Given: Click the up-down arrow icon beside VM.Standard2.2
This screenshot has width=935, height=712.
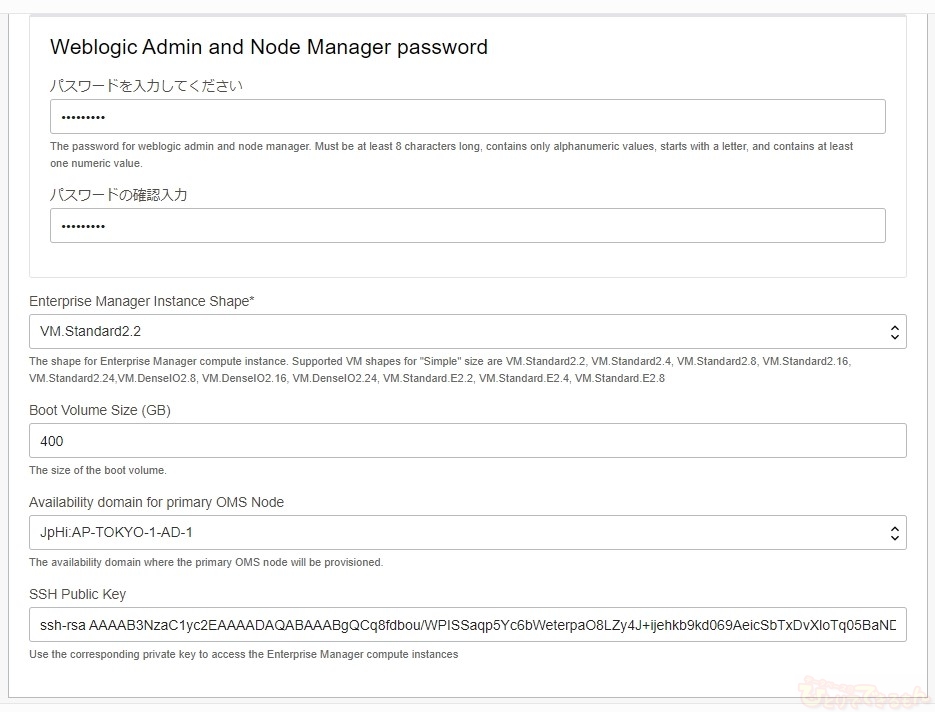Looking at the screenshot, I should click(x=894, y=332).
